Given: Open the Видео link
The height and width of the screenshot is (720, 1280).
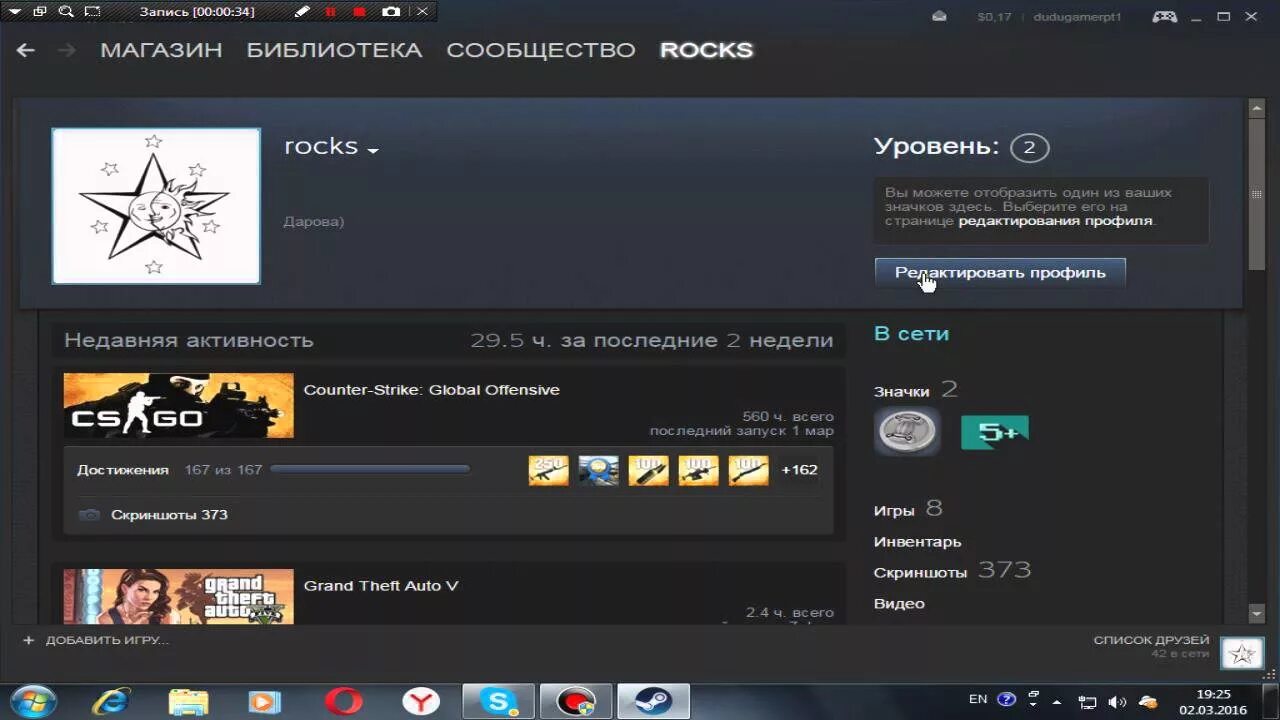Looking at the screenshot, I should [899, 603].
